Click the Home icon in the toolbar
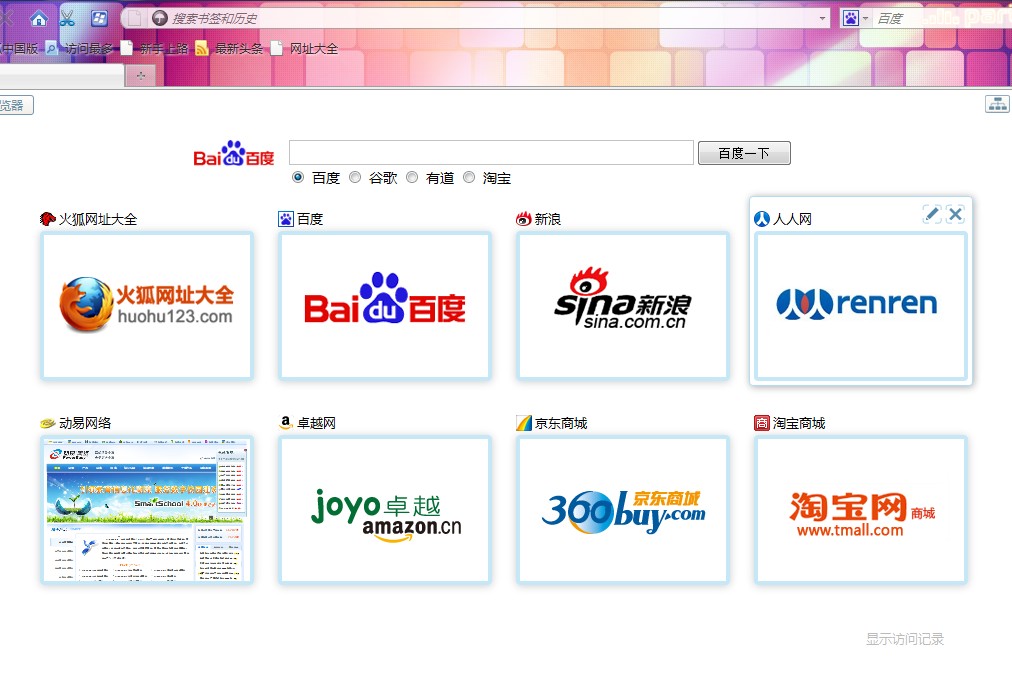 38,18
